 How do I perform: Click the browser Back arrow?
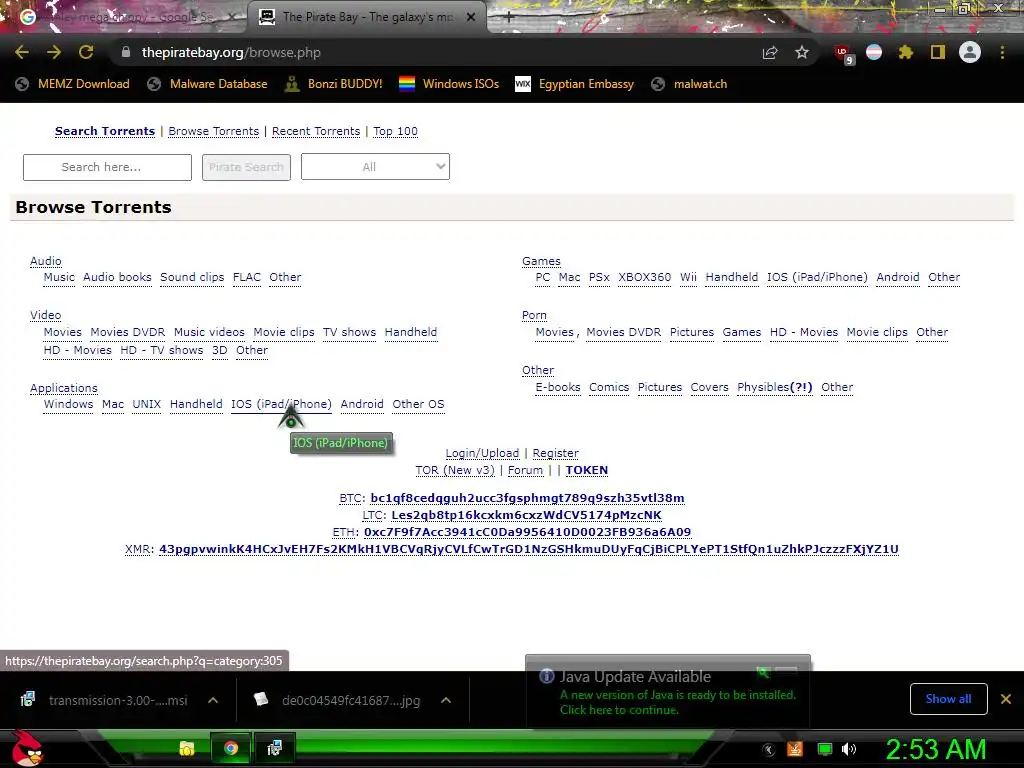(x=22, y=52)
